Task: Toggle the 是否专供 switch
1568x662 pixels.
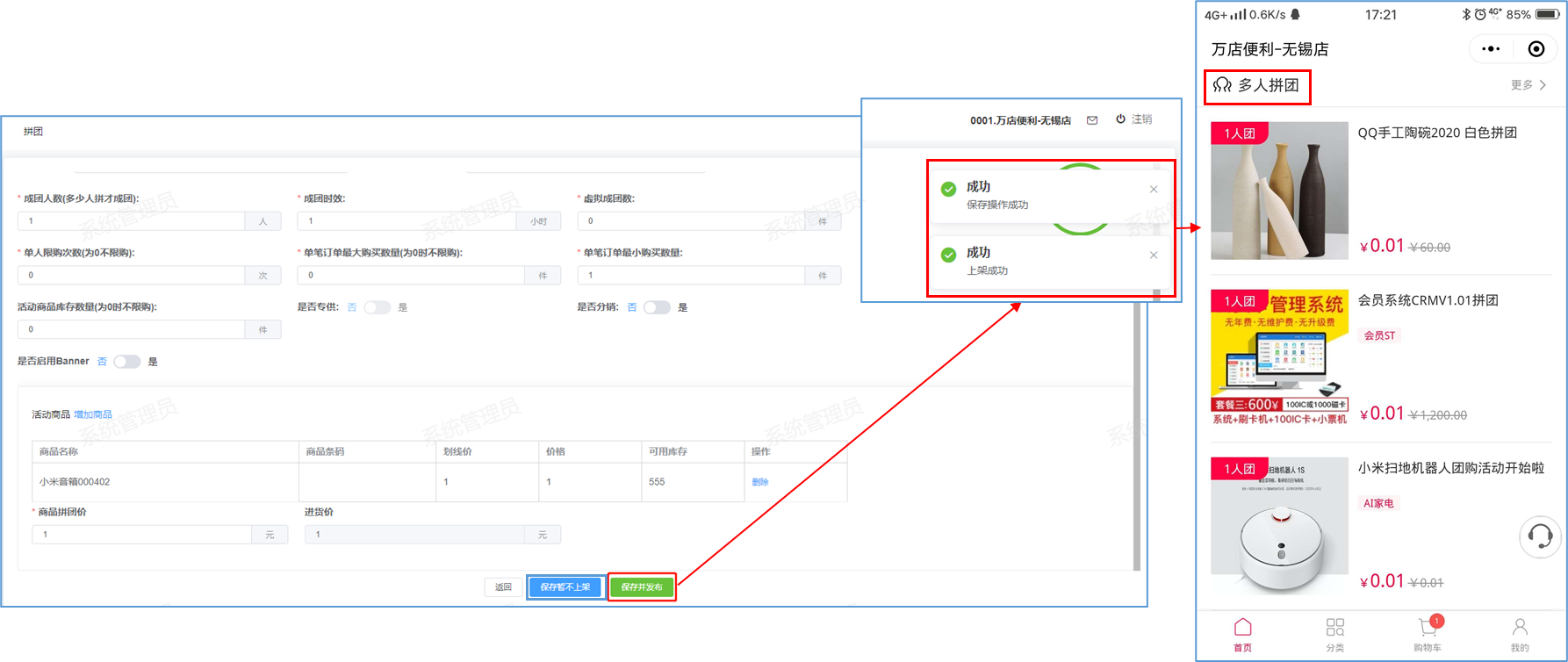Action: 377,307
